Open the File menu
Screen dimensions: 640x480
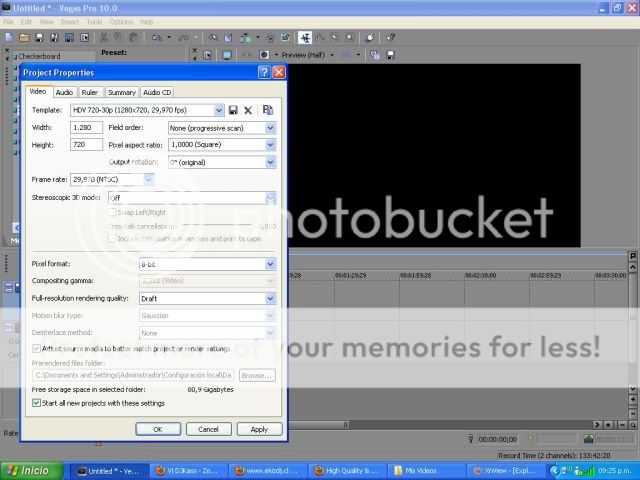8,22
